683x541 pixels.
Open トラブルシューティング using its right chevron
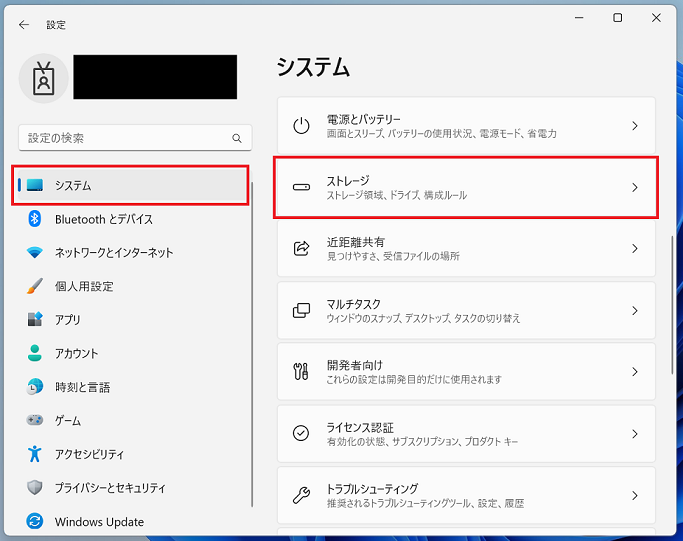(x=635, y=495)
